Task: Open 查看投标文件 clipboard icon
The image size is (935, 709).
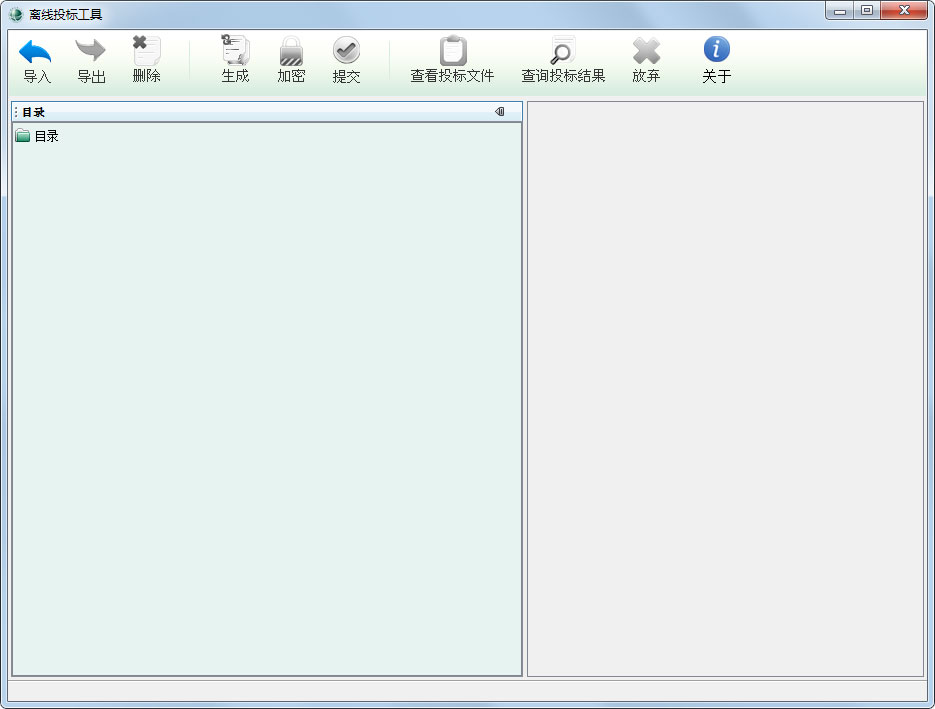Action: tap(453, 50)
